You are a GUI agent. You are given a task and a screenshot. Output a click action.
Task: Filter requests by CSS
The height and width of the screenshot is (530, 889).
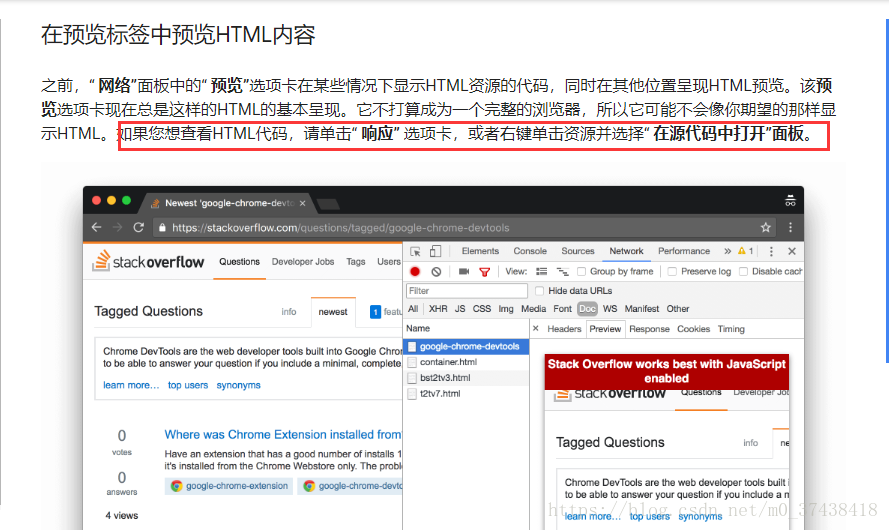coord(482,309)
